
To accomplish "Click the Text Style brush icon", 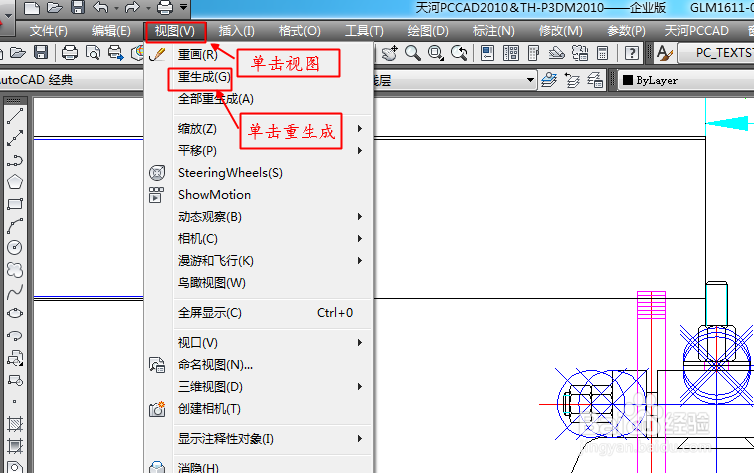I will 665,53.
